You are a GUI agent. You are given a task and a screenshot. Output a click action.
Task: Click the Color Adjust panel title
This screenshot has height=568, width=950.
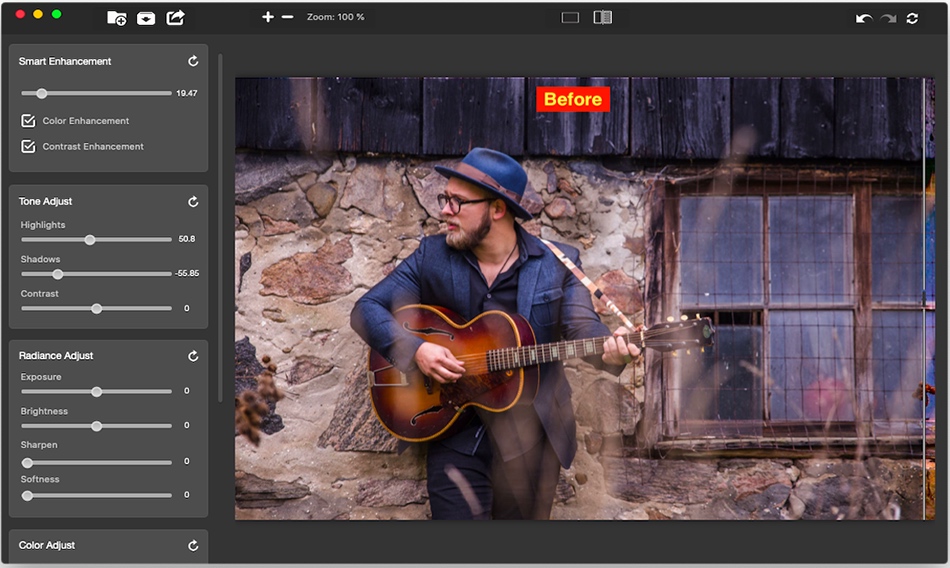point(47,546)
